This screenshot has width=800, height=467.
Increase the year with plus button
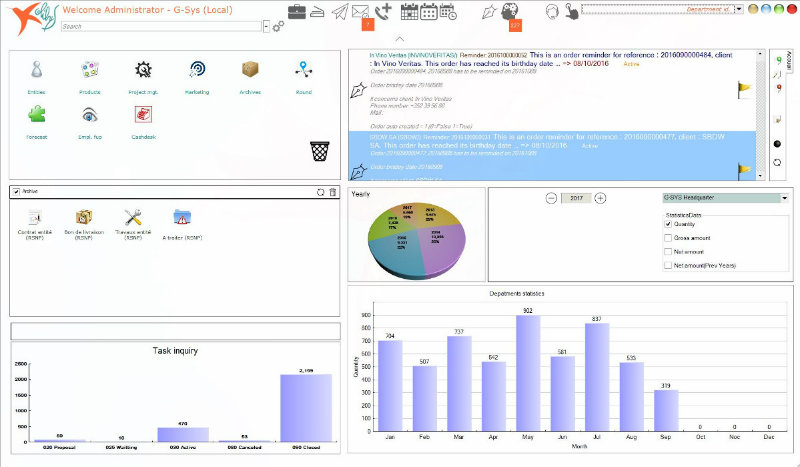[x=600, y=198]
